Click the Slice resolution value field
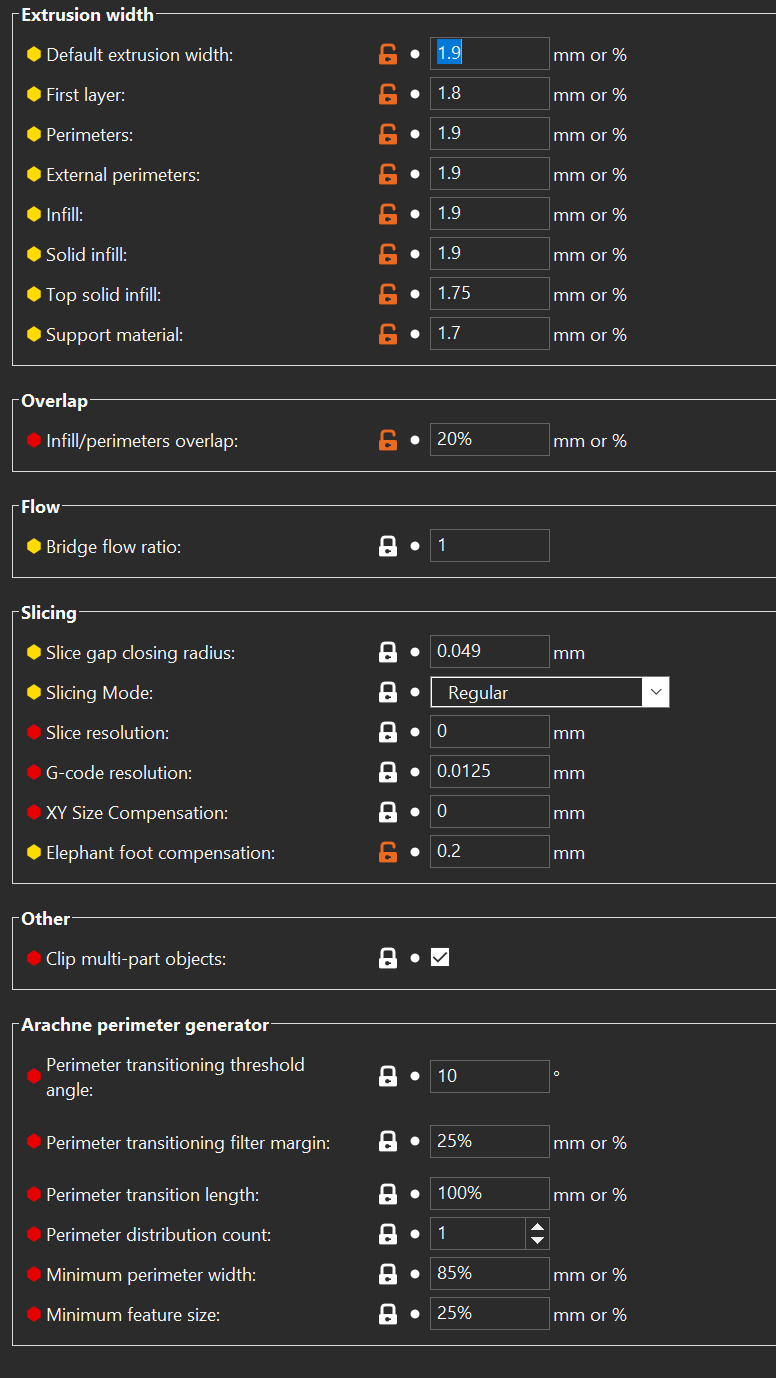This screenshot has width=776, height=1378. click(489, 731)
